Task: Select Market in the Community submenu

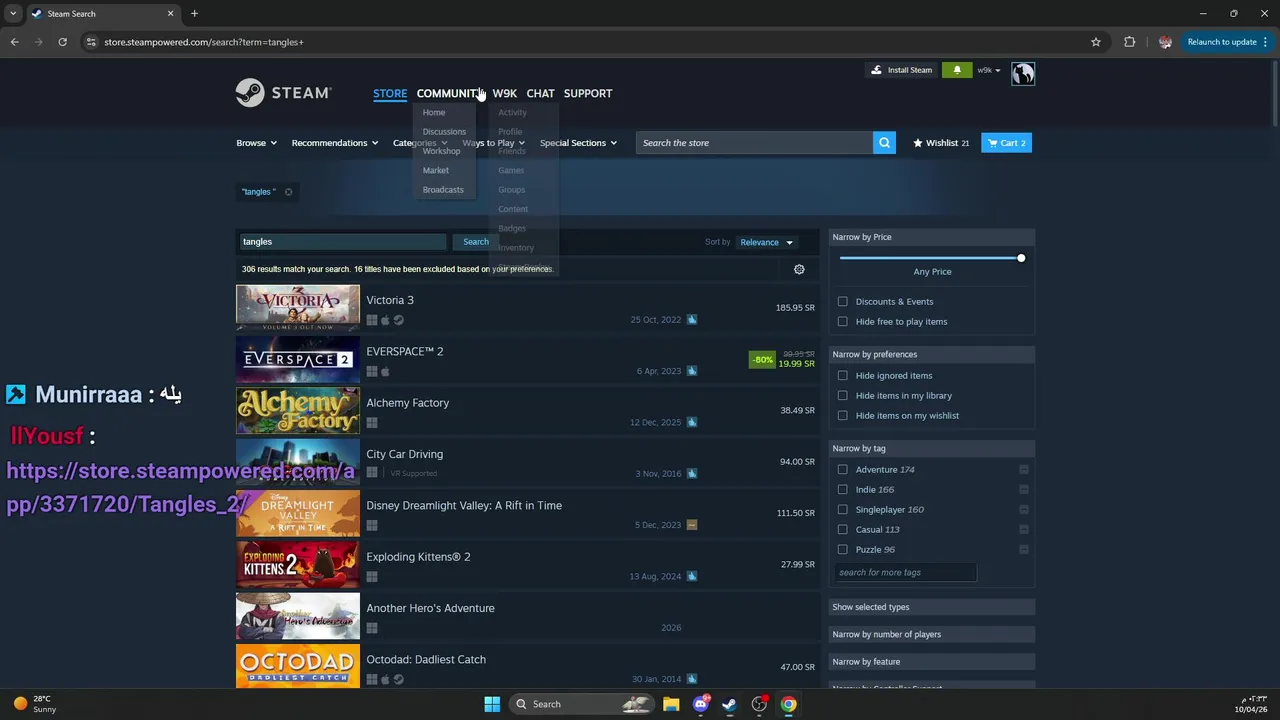Action: [436, 170]
